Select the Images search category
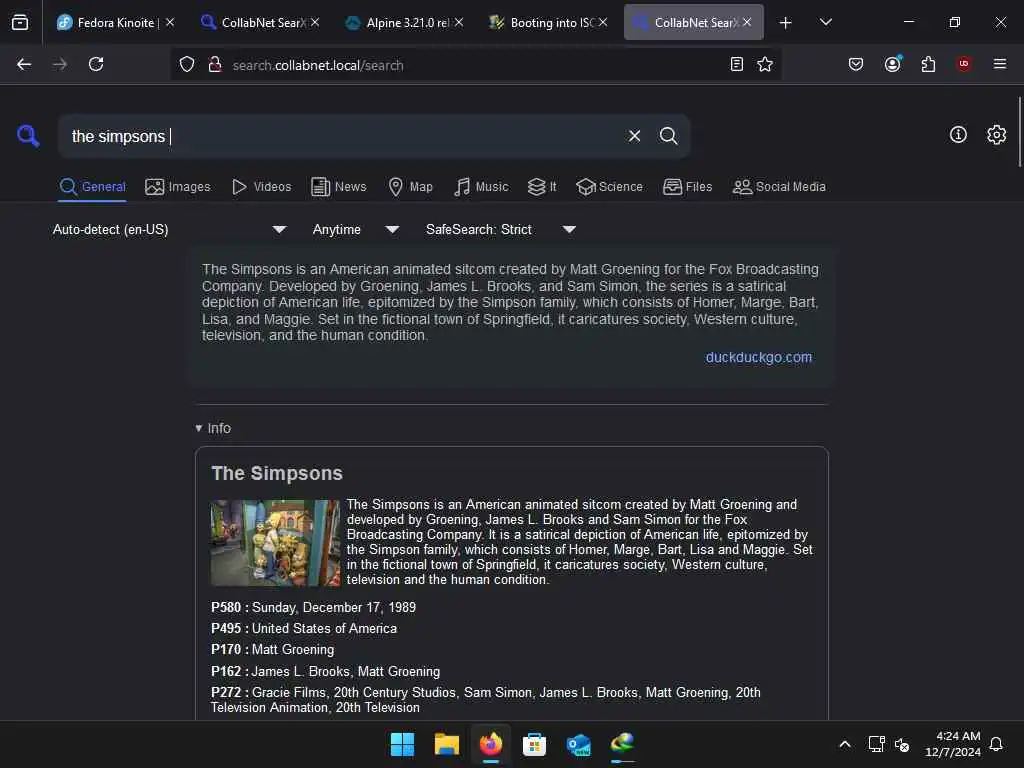 178,187
